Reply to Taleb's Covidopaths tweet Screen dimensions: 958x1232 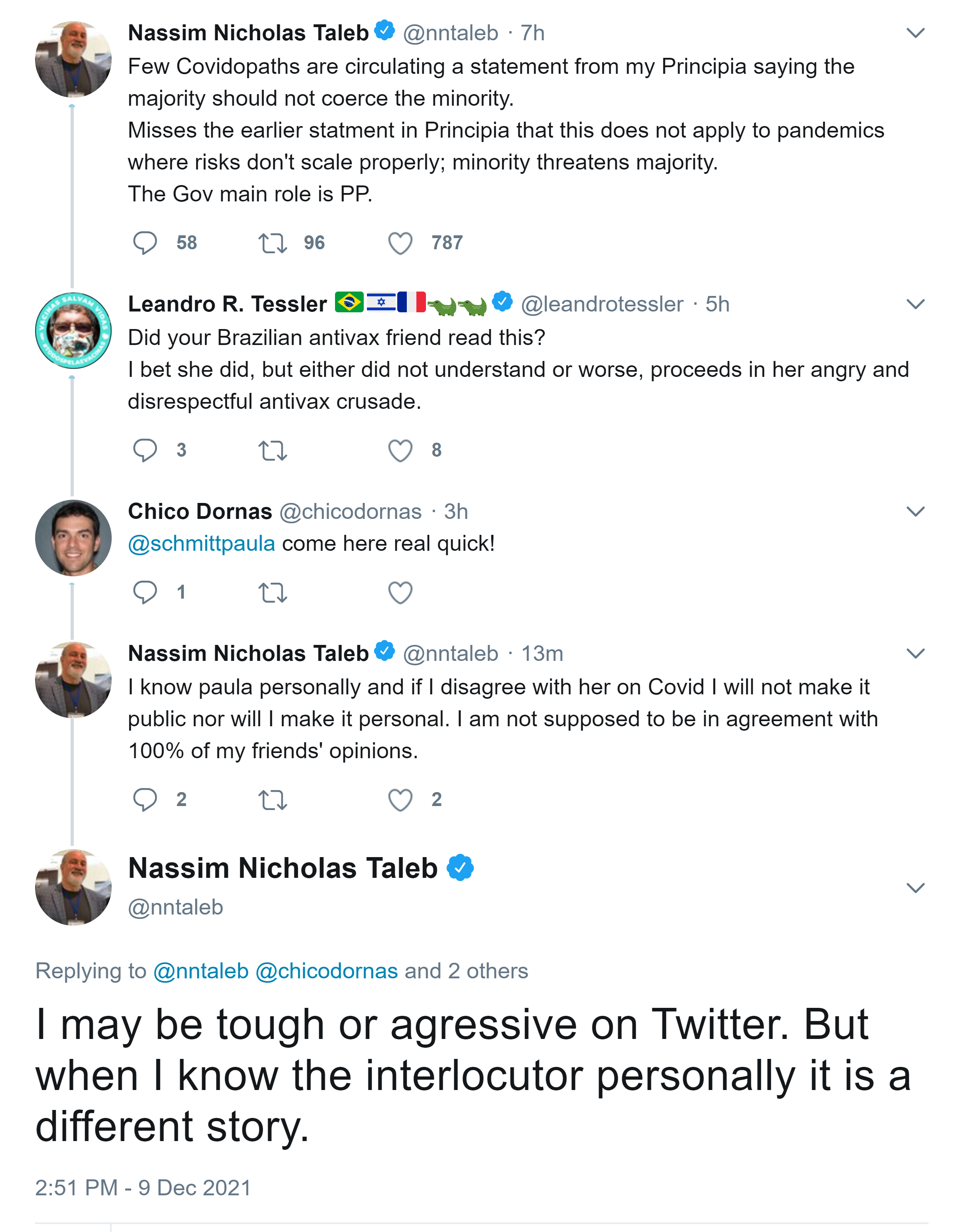pos(145,243)
